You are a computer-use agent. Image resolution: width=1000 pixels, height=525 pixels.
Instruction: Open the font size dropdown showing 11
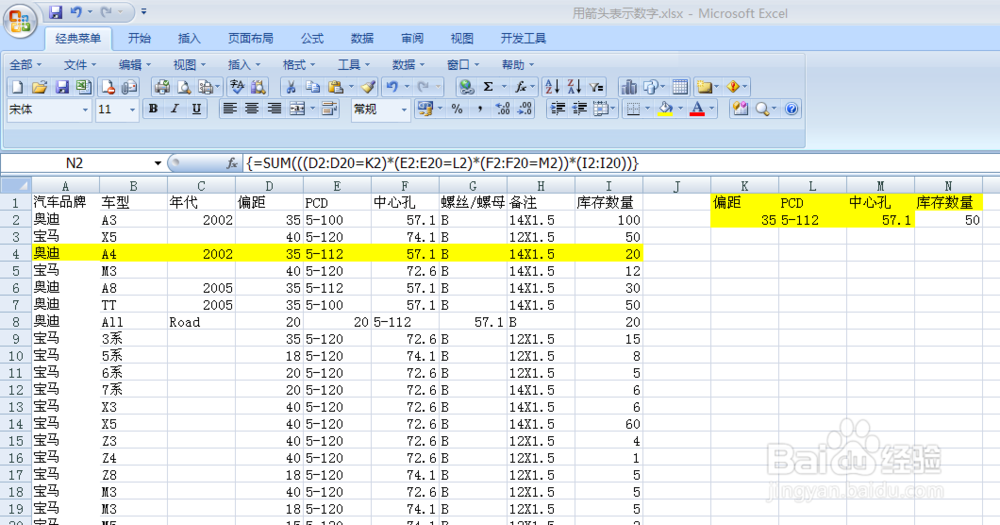coord(132,110)
